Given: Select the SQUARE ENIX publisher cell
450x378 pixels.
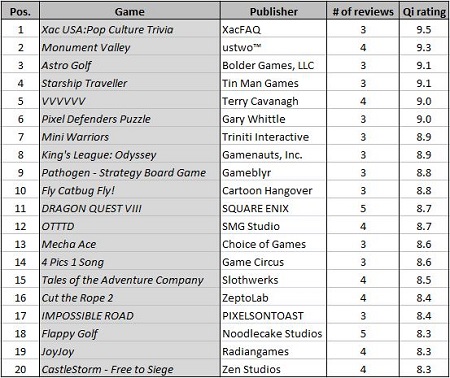Looking at the screenshot, I should 273,208.
